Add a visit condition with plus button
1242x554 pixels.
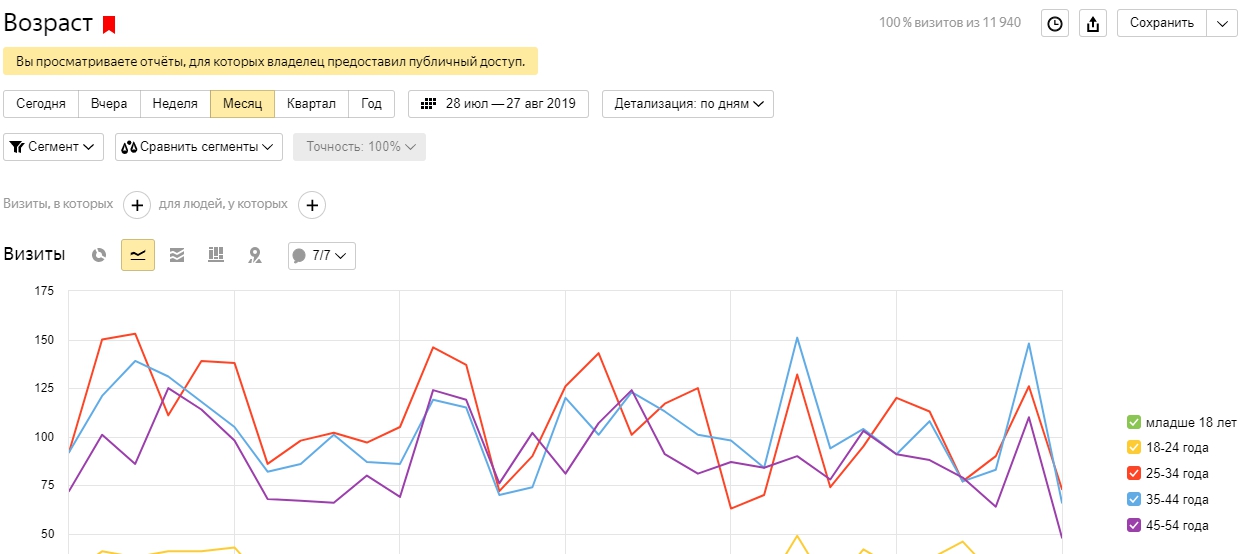tap(137, 205)
